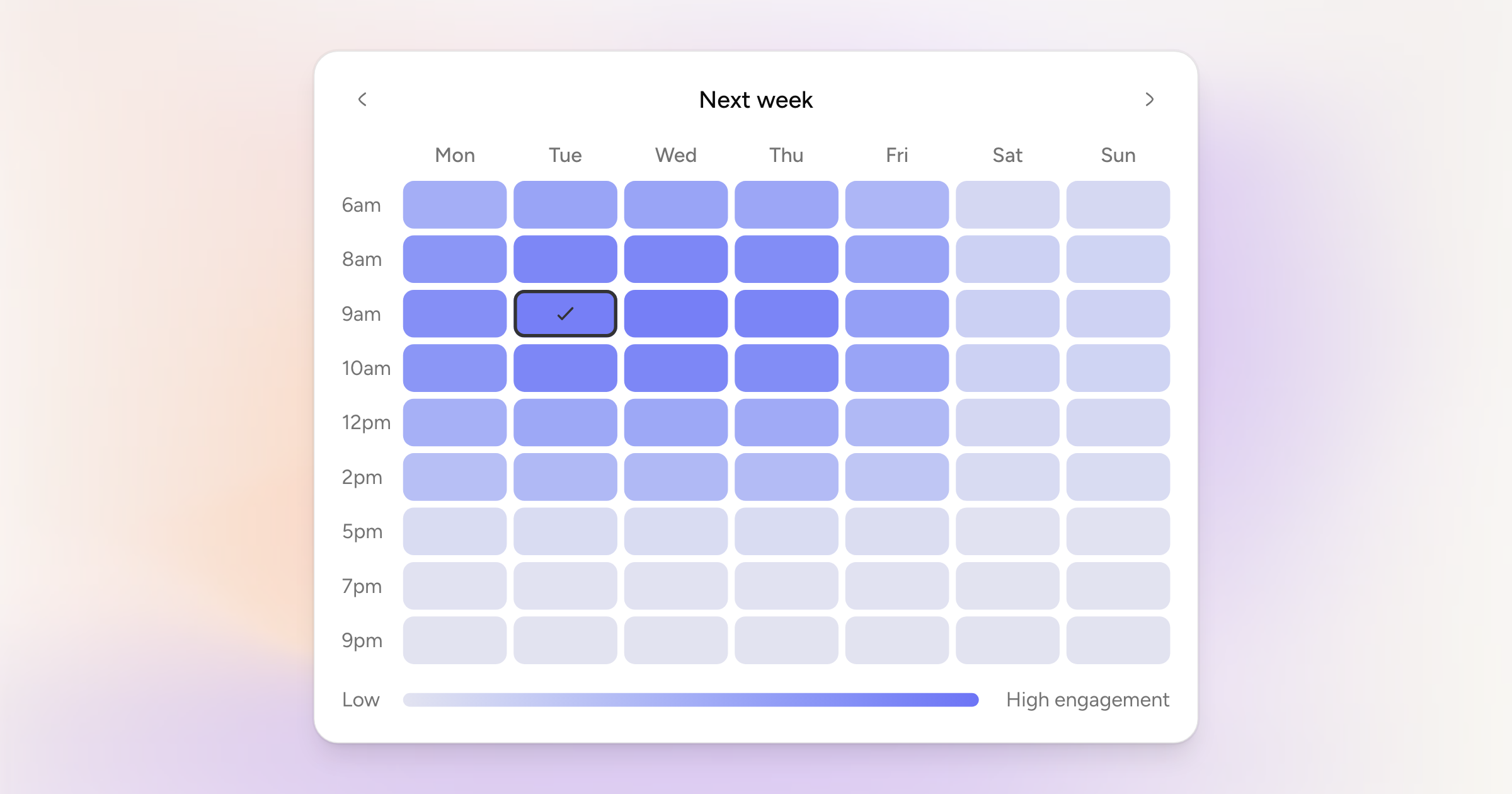Click the '12pm' row label

pos(366,423)
